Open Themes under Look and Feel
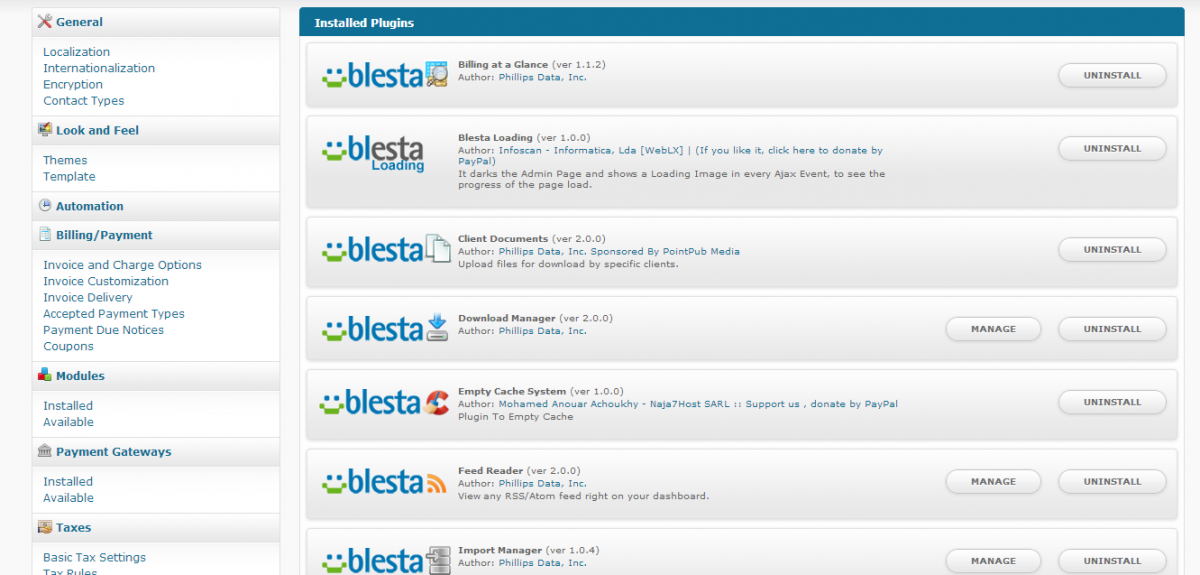Image resolution: width=1200 pixels, height=575 pixels. (x=65, y=160)
